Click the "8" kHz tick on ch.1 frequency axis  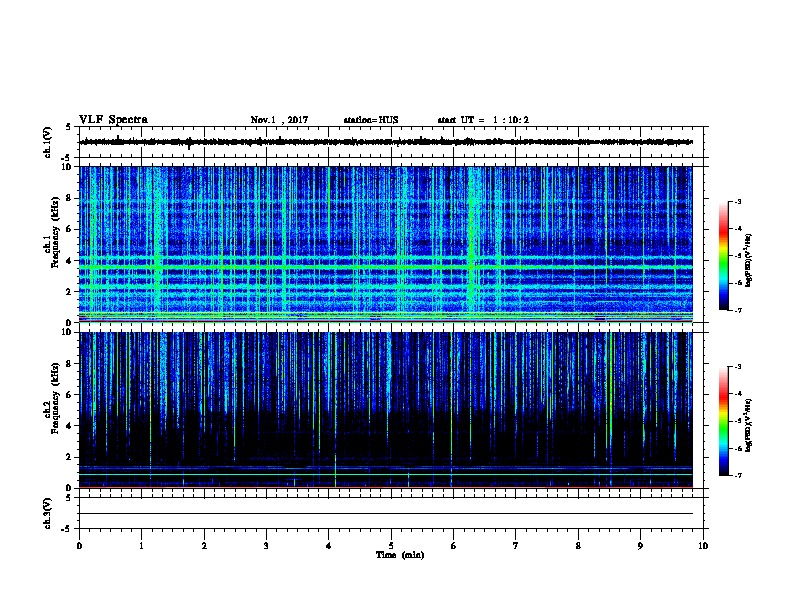(69, 198)
